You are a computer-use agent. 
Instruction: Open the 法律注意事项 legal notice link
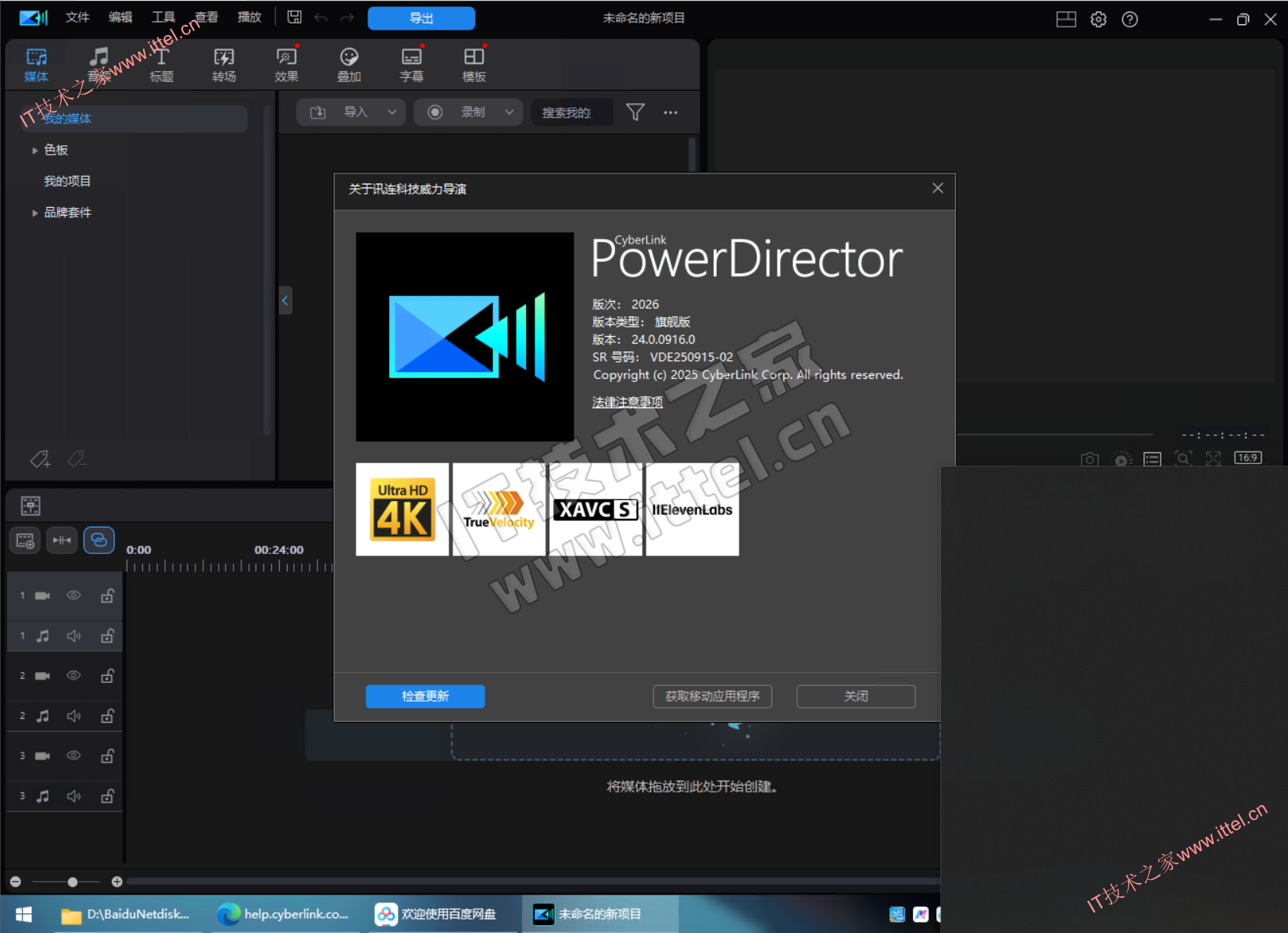(627, 402)
